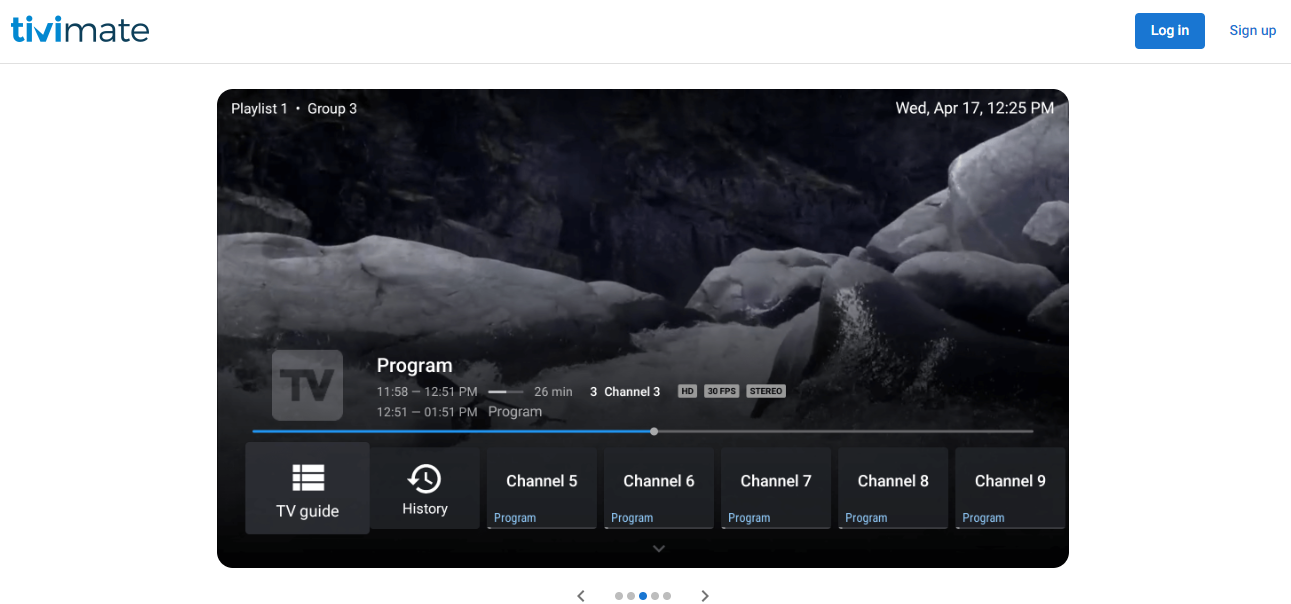Open the TV guide tile
The width and height of the screenshot is (1291, 604).
tap(307, 488)
